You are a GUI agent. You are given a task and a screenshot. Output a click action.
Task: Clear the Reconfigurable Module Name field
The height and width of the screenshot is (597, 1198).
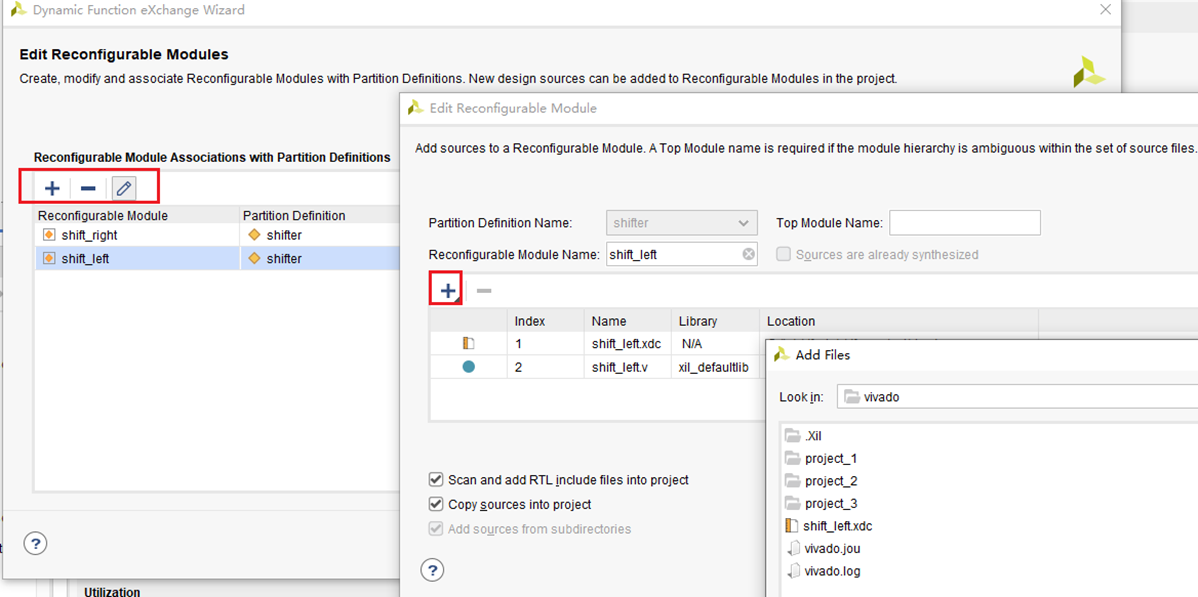point(748,254)
